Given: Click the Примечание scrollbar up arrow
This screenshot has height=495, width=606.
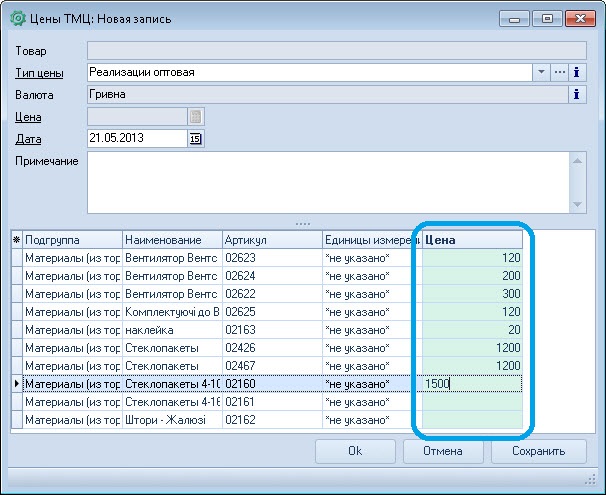Looking at the screenshot, I should point(577,161).
